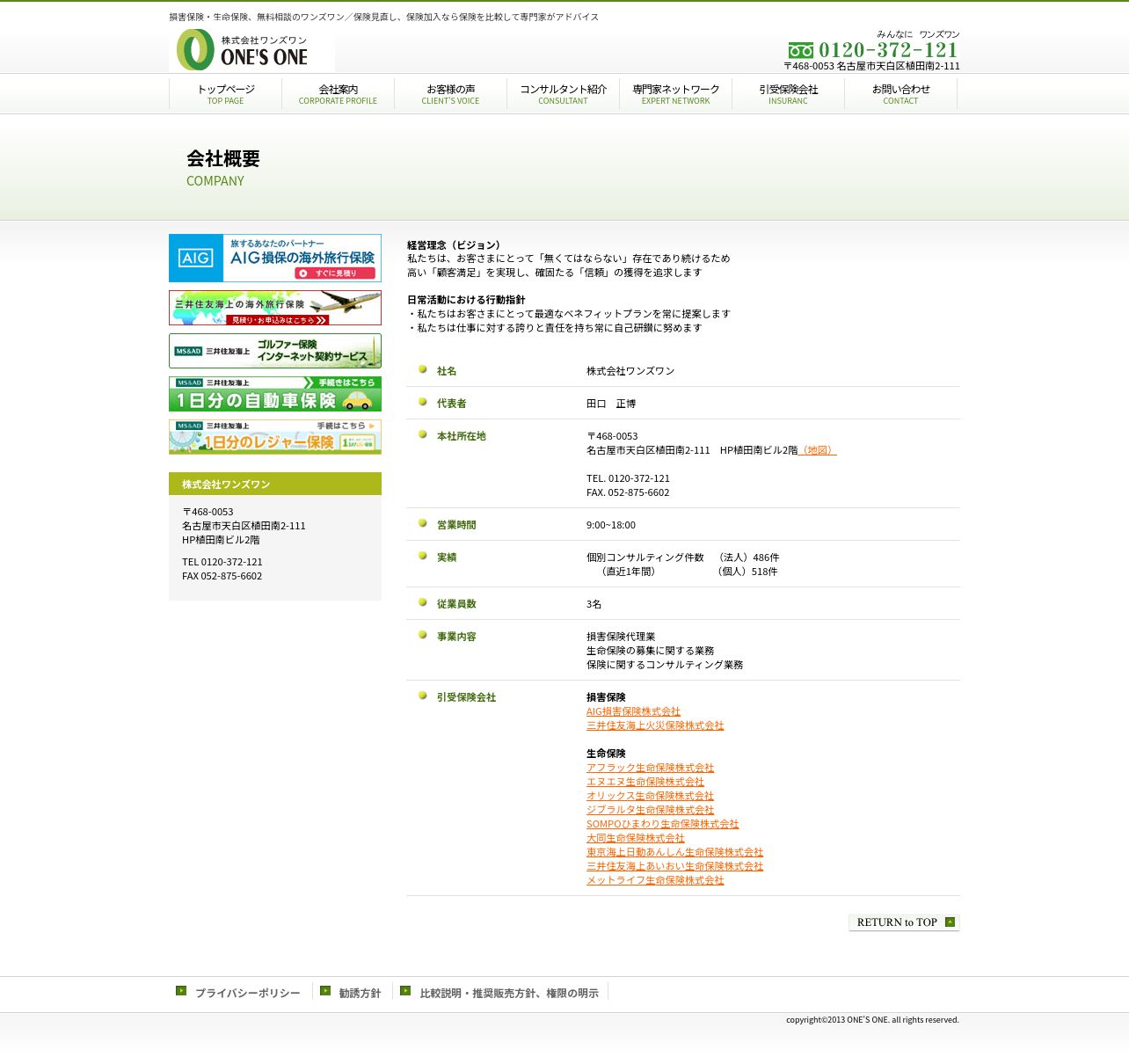Click the 代表者 name 田口 正博
The width and height of the screenshot is (1129, 1064).
point(611,404)
